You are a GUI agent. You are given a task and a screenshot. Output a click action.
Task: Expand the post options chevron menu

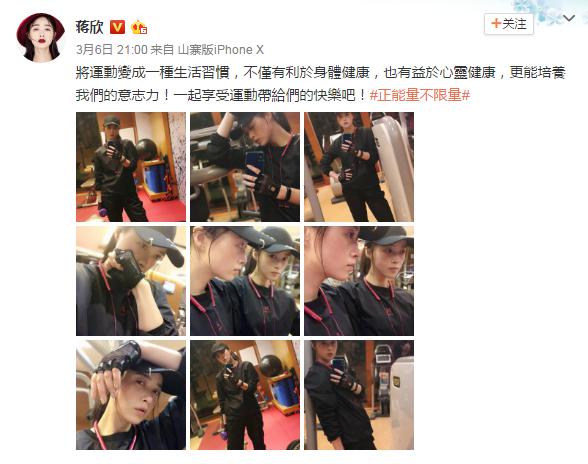click(569, 18)
